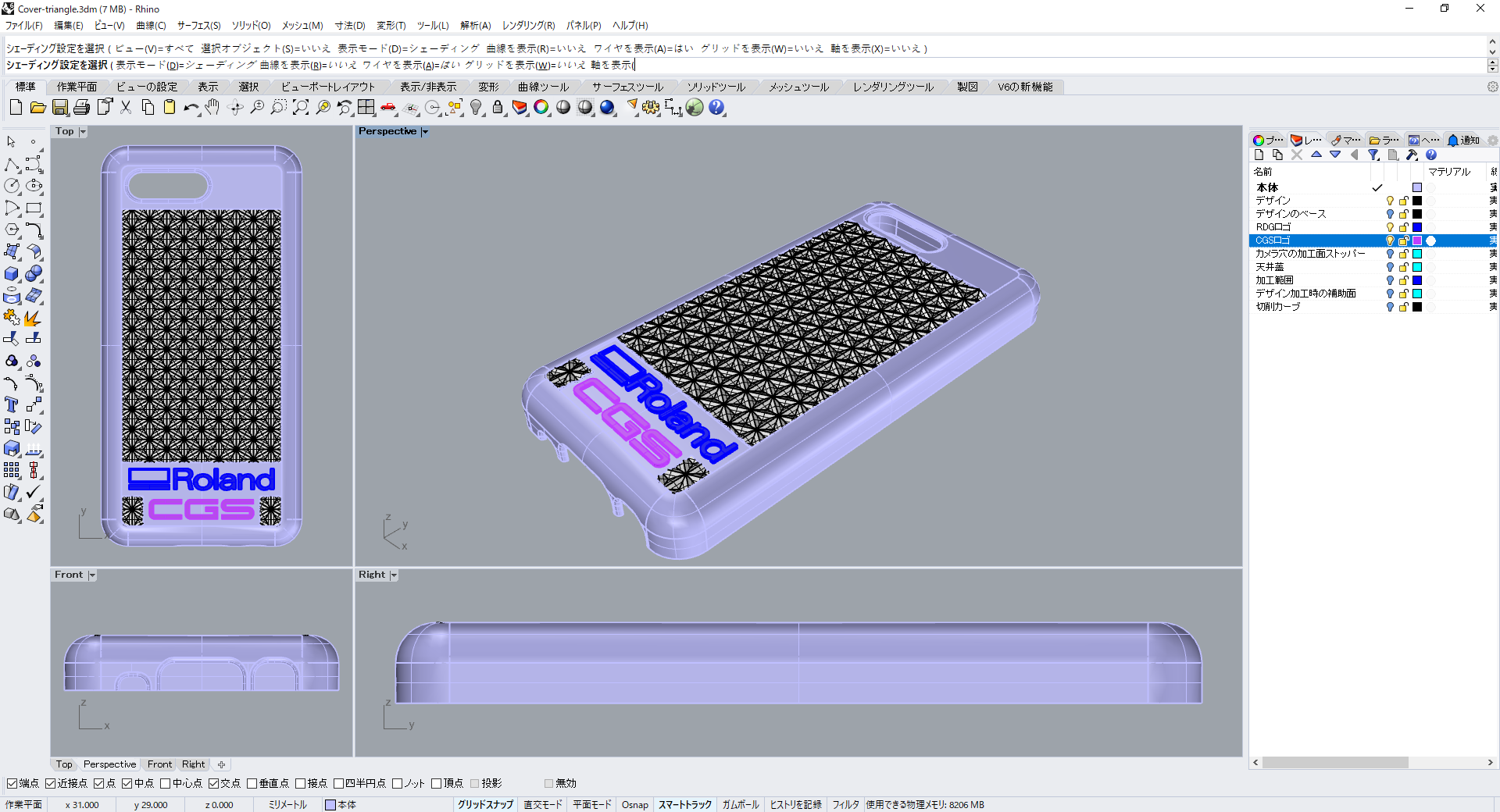Toggle the 端点 osnap checkbox
This screenshot has height=812, width=1500.
pyautogui.click(x=12, y=783)
